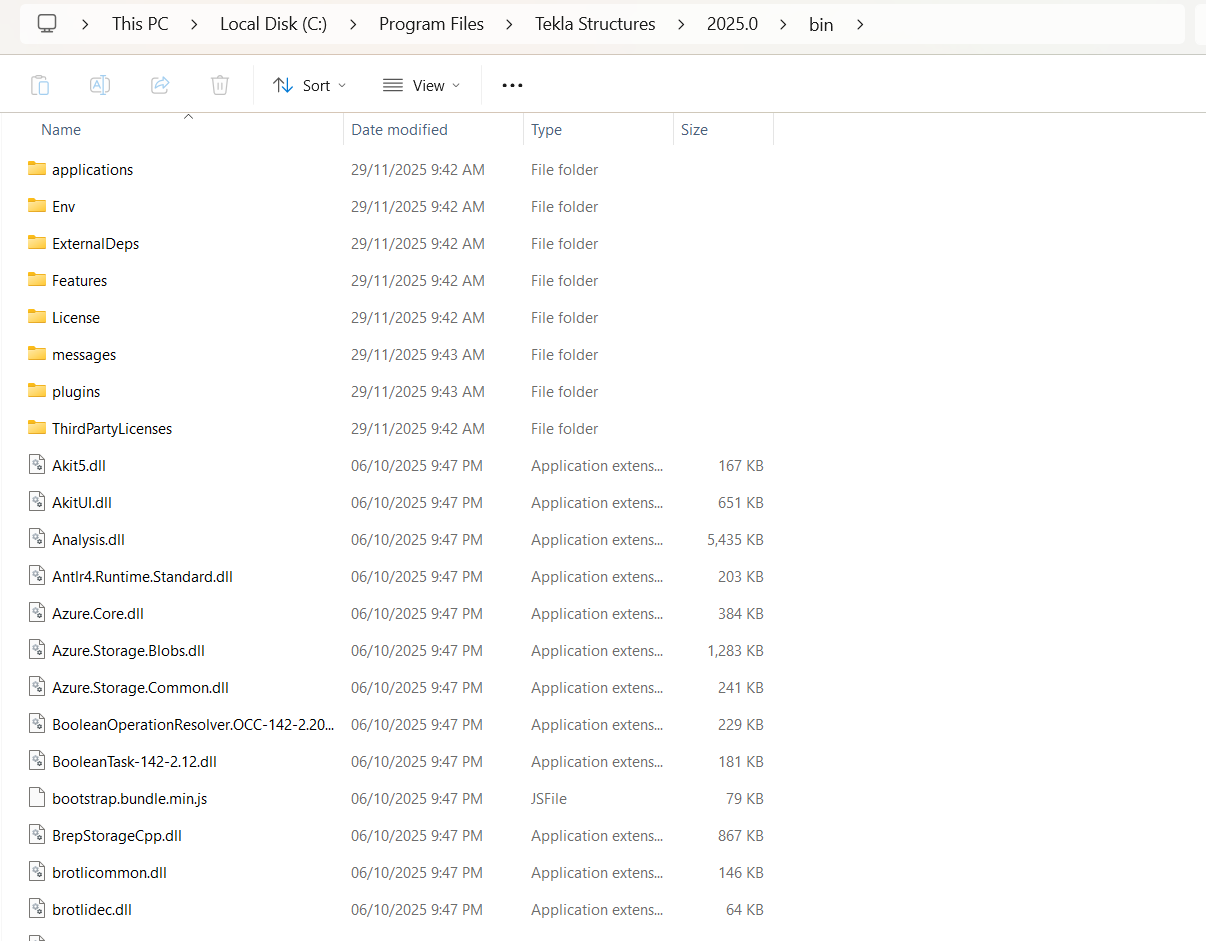Open the View dropdown menu
1206x950 pixels.
(x=421, y=85)
